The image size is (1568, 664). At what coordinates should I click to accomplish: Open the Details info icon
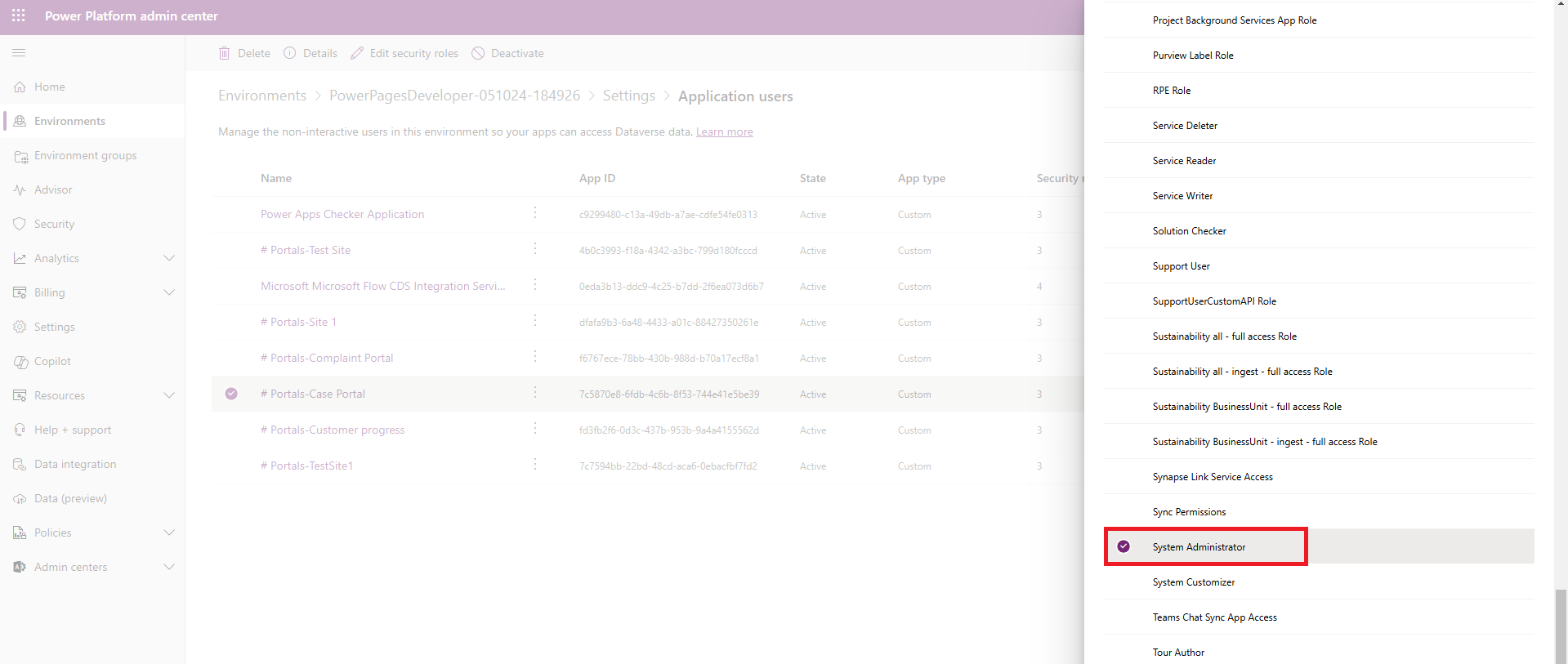point(290,53)
